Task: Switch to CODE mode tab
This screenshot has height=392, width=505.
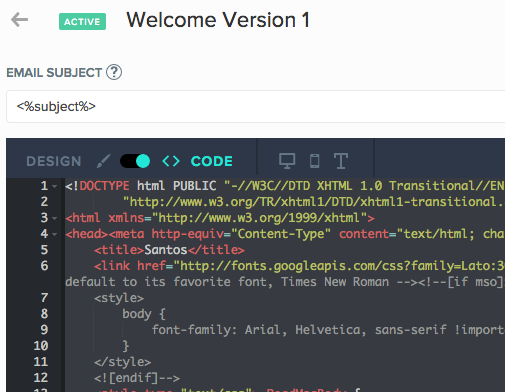Action: (x=212, y=161)
